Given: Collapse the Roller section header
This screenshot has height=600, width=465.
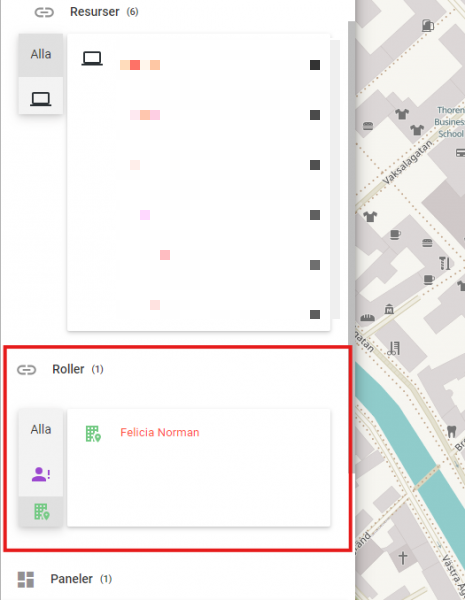Looking at the screenshot, I should (x=78, y=369).
